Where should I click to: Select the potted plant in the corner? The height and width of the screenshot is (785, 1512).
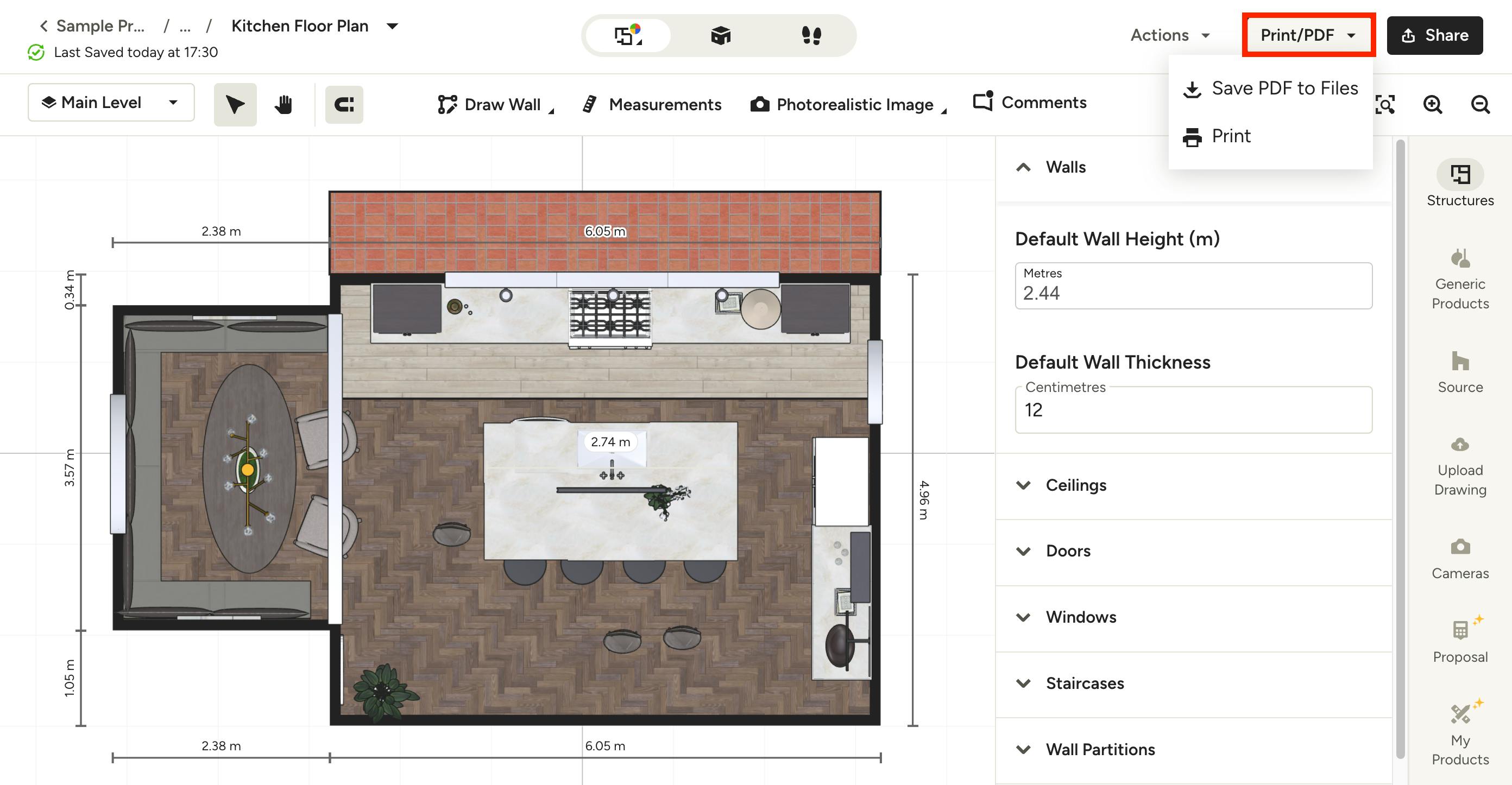[385, 692]
